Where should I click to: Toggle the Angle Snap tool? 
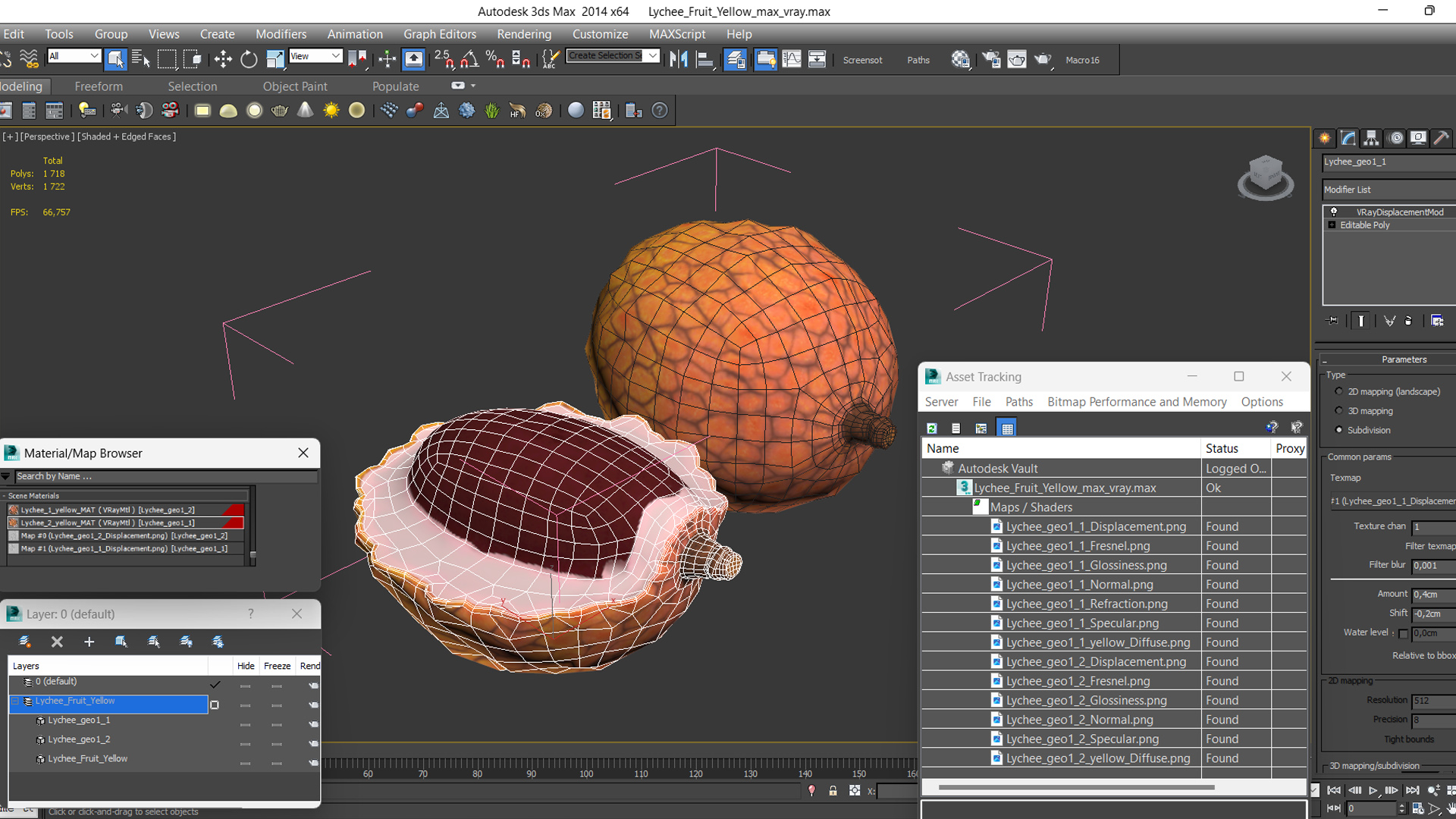[x=469, y=59]
